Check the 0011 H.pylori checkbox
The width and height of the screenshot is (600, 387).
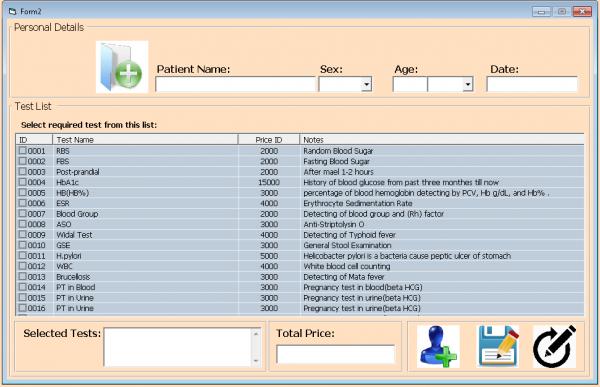pyautogui.click(x=23, y=256)
